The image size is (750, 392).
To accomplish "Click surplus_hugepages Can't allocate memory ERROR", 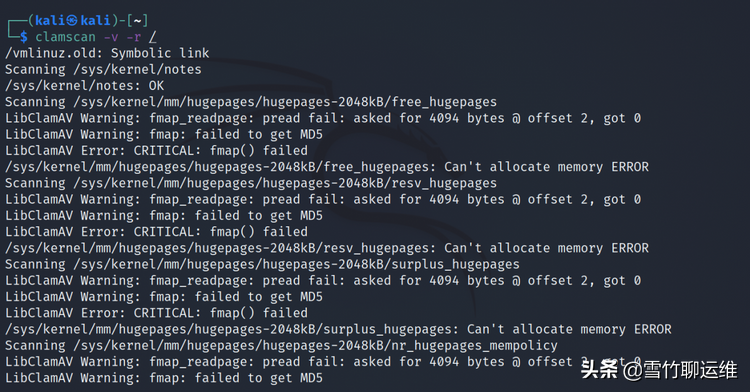I will click(x=338, y=329).
